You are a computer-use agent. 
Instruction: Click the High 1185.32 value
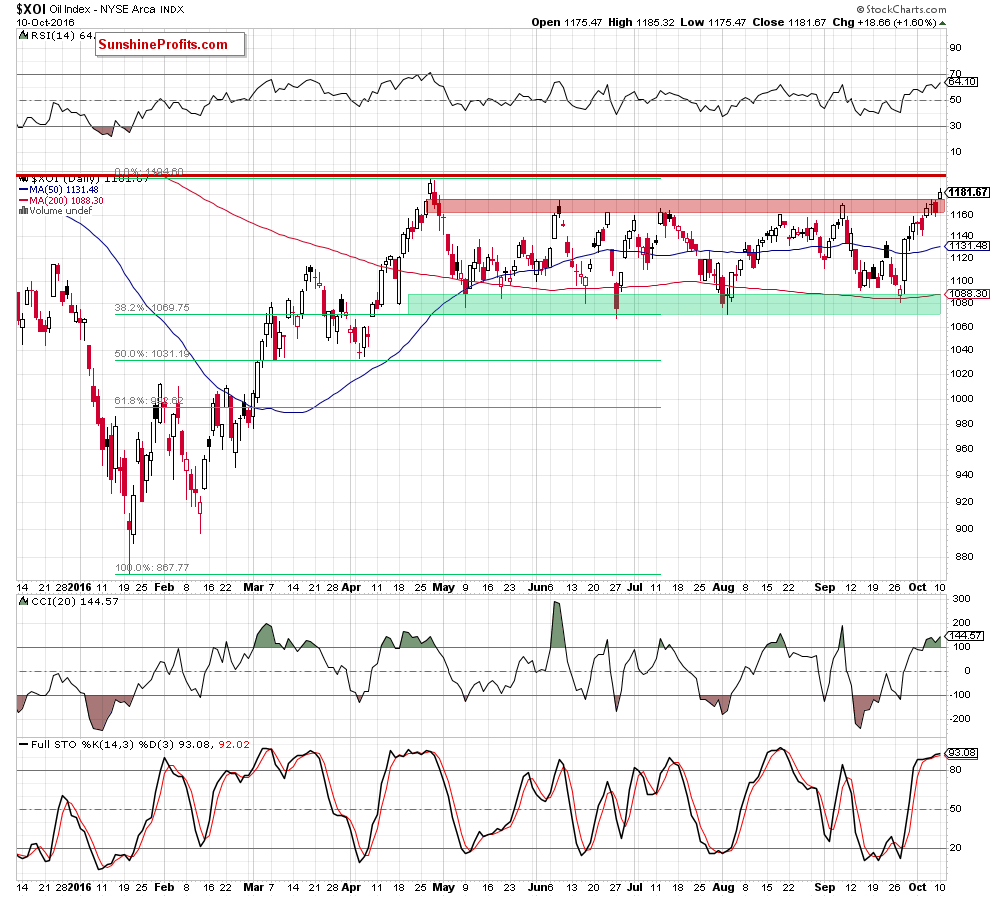[x=642, y=22]
